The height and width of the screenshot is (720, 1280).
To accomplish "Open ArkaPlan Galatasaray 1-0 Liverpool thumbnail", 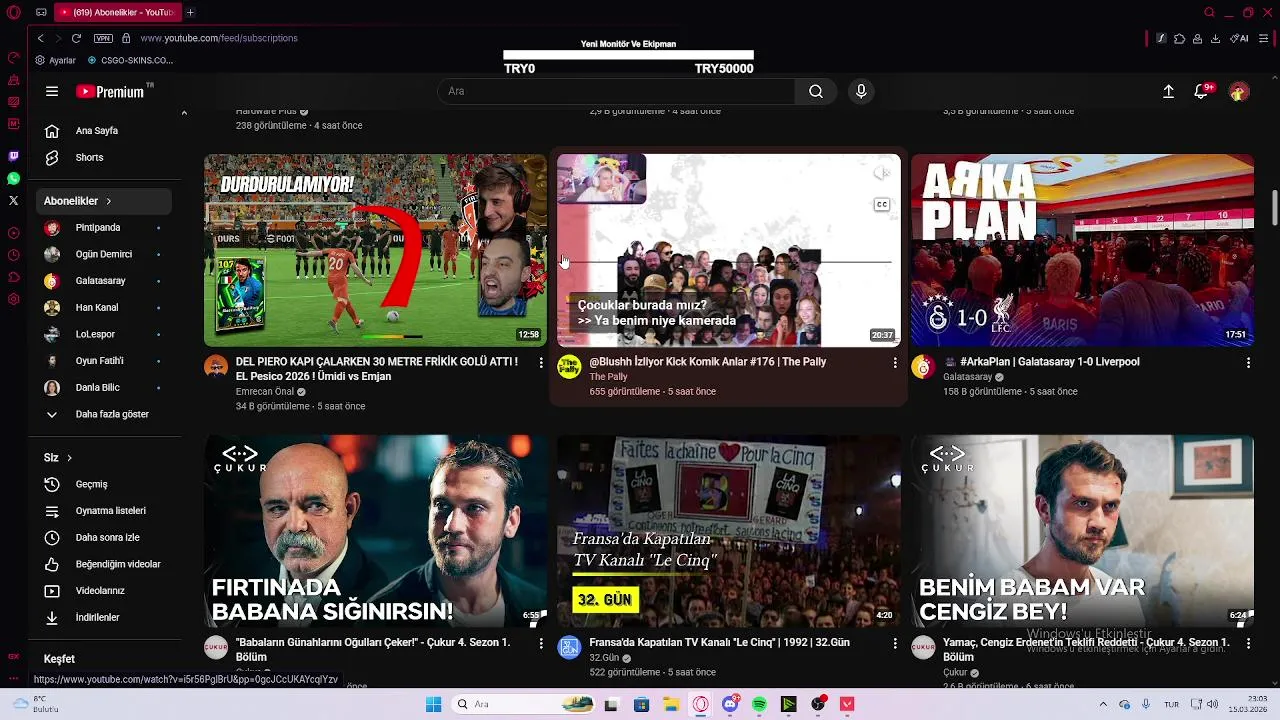I will (x=1082, y=250).
